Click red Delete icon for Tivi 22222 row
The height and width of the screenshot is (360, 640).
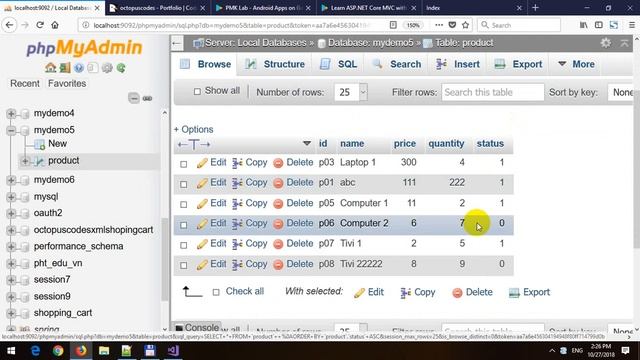point(278,265)
